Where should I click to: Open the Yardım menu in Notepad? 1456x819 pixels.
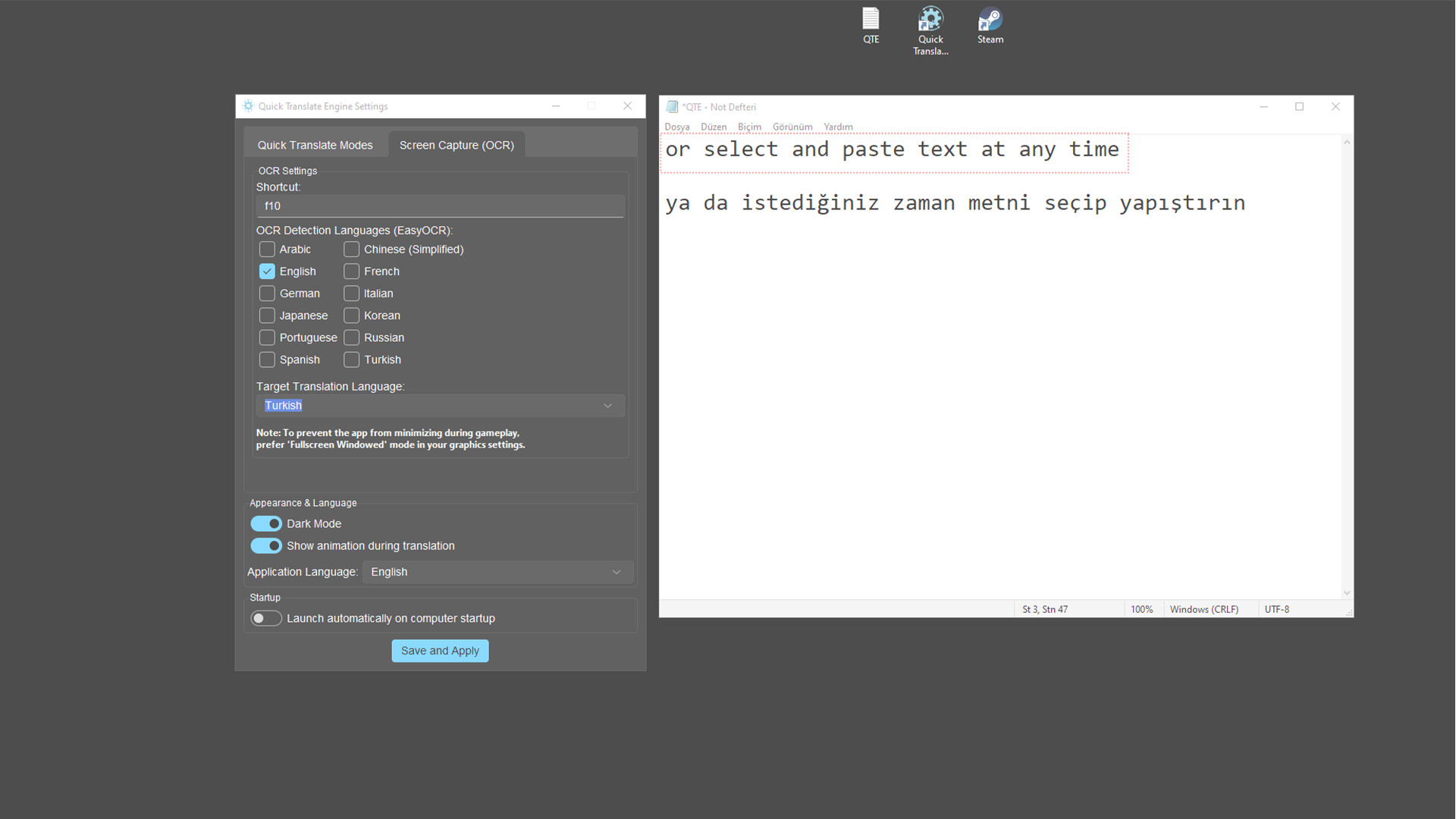[838, 127]
